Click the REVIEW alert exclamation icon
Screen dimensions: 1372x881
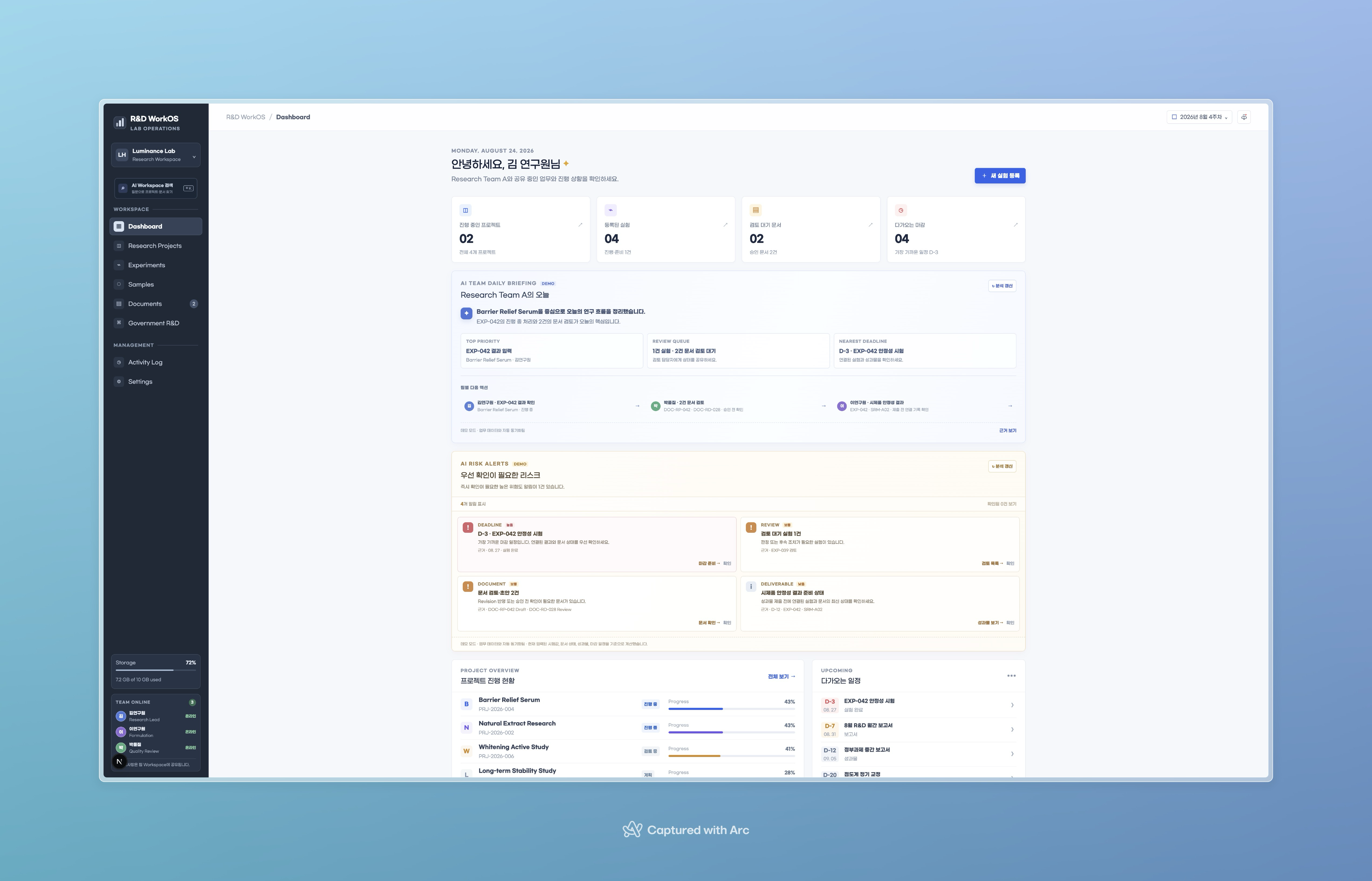click(751, 527)
